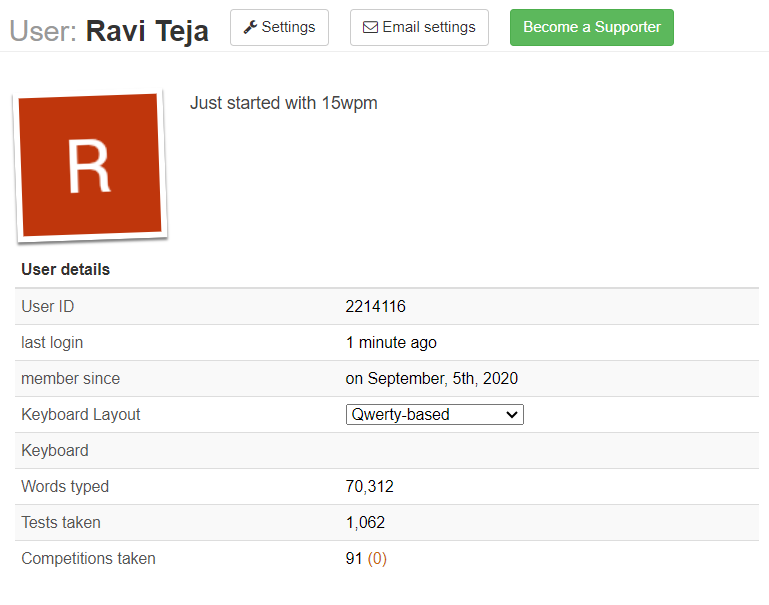Open Email settings
The height and width of the screenshot is (605, 769).
[419, 27]
